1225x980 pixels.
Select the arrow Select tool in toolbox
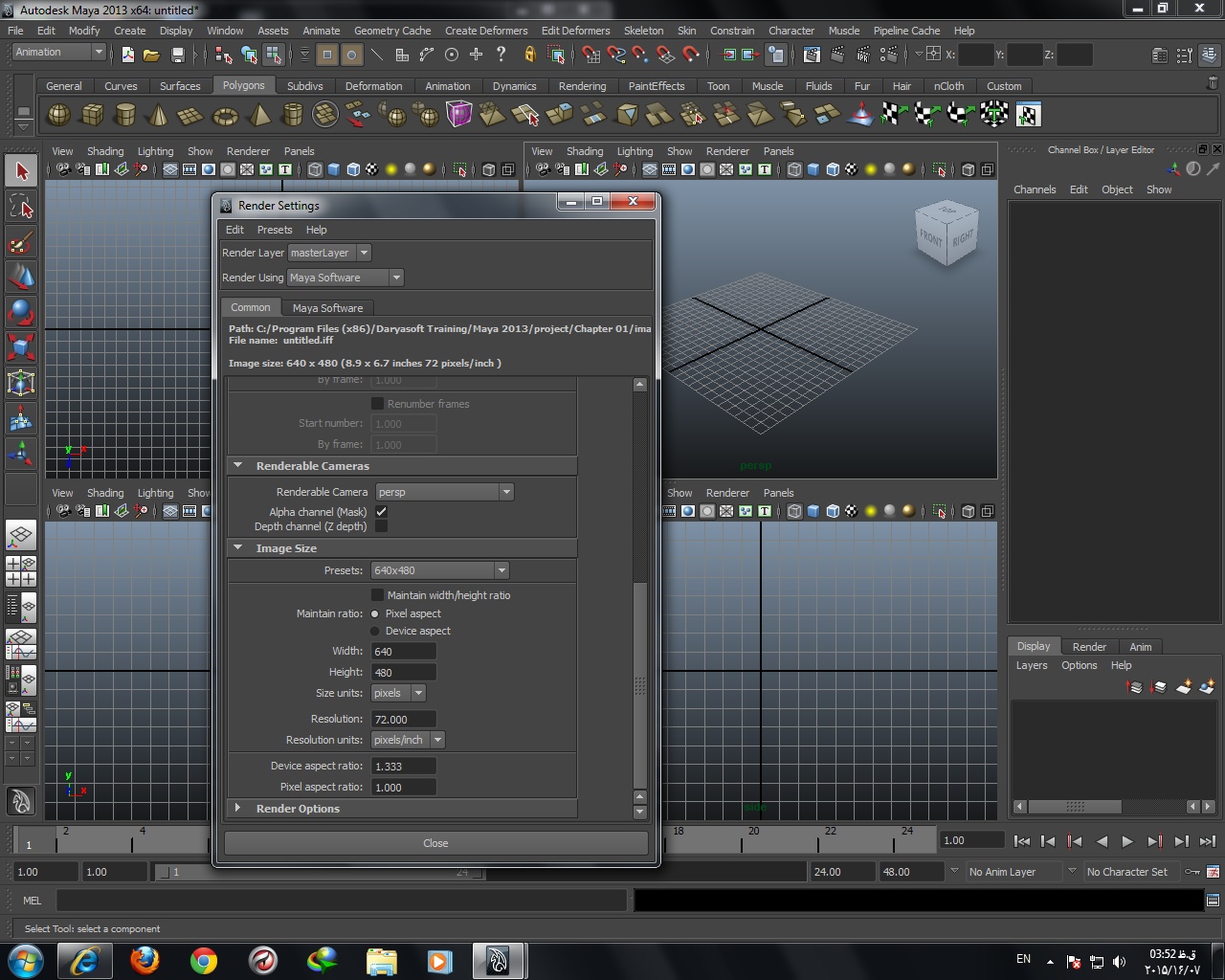[21, 171]
